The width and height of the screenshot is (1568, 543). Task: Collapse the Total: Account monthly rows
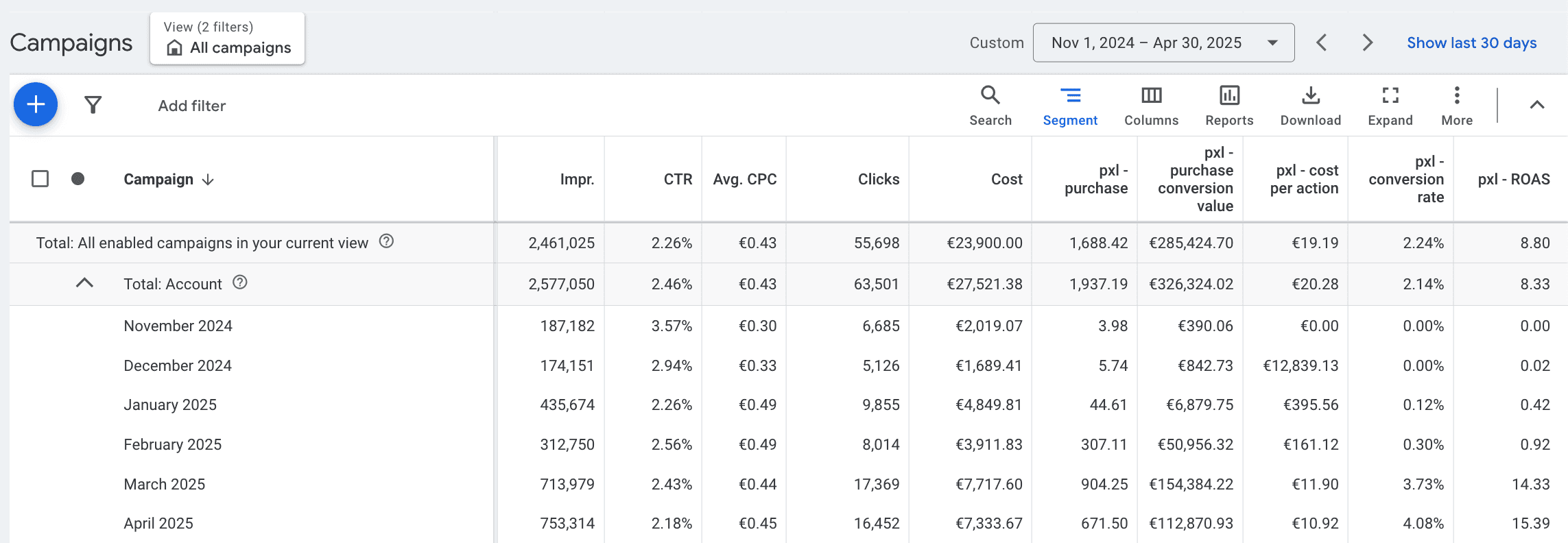(84, 283)
